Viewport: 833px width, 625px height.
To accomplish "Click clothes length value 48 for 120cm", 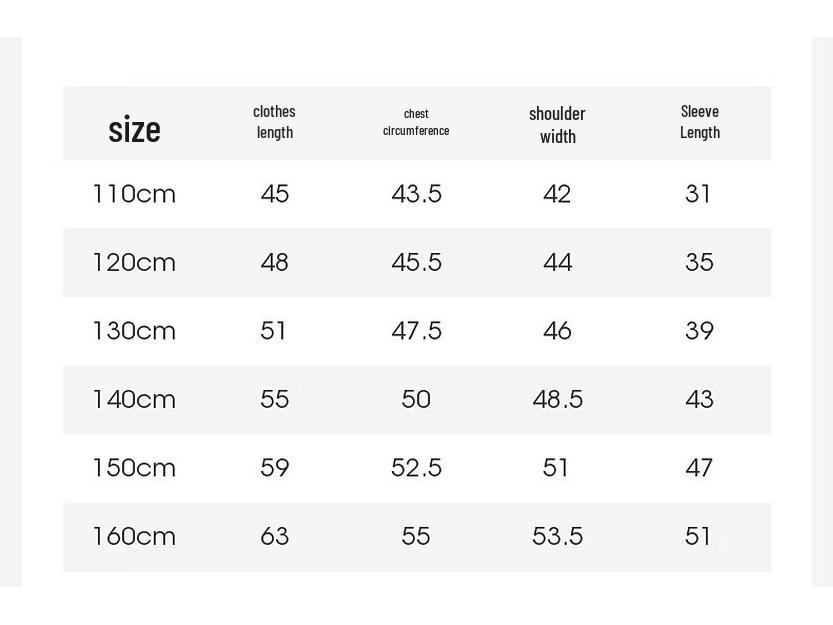I will pos(274,263).
